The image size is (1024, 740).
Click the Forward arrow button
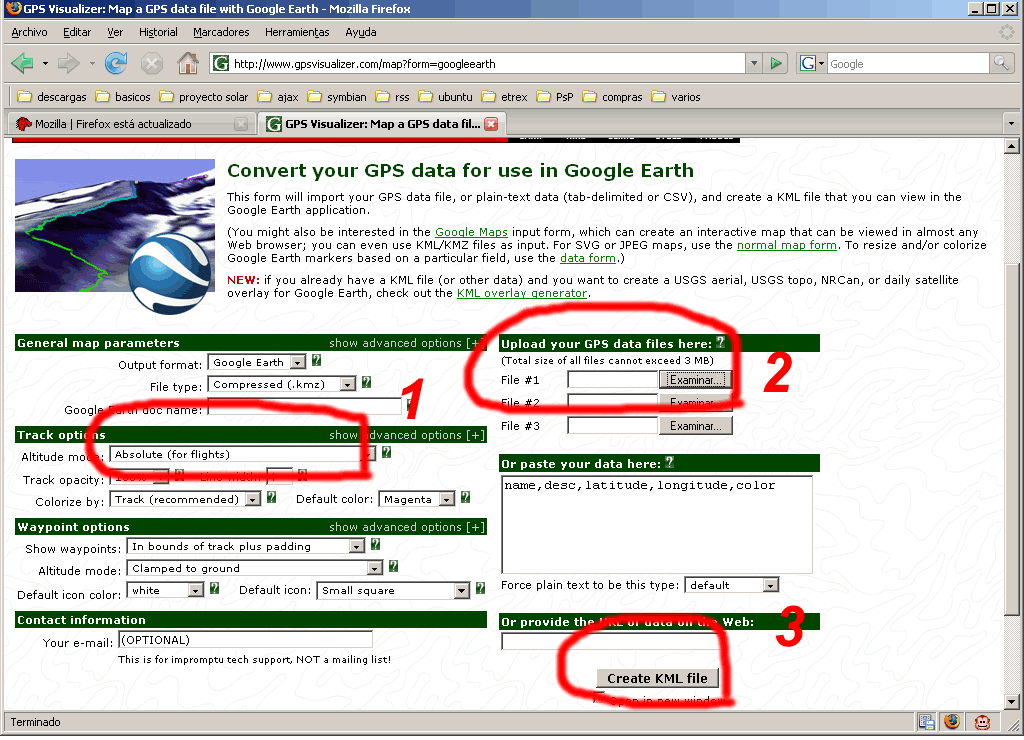point(69,63)
